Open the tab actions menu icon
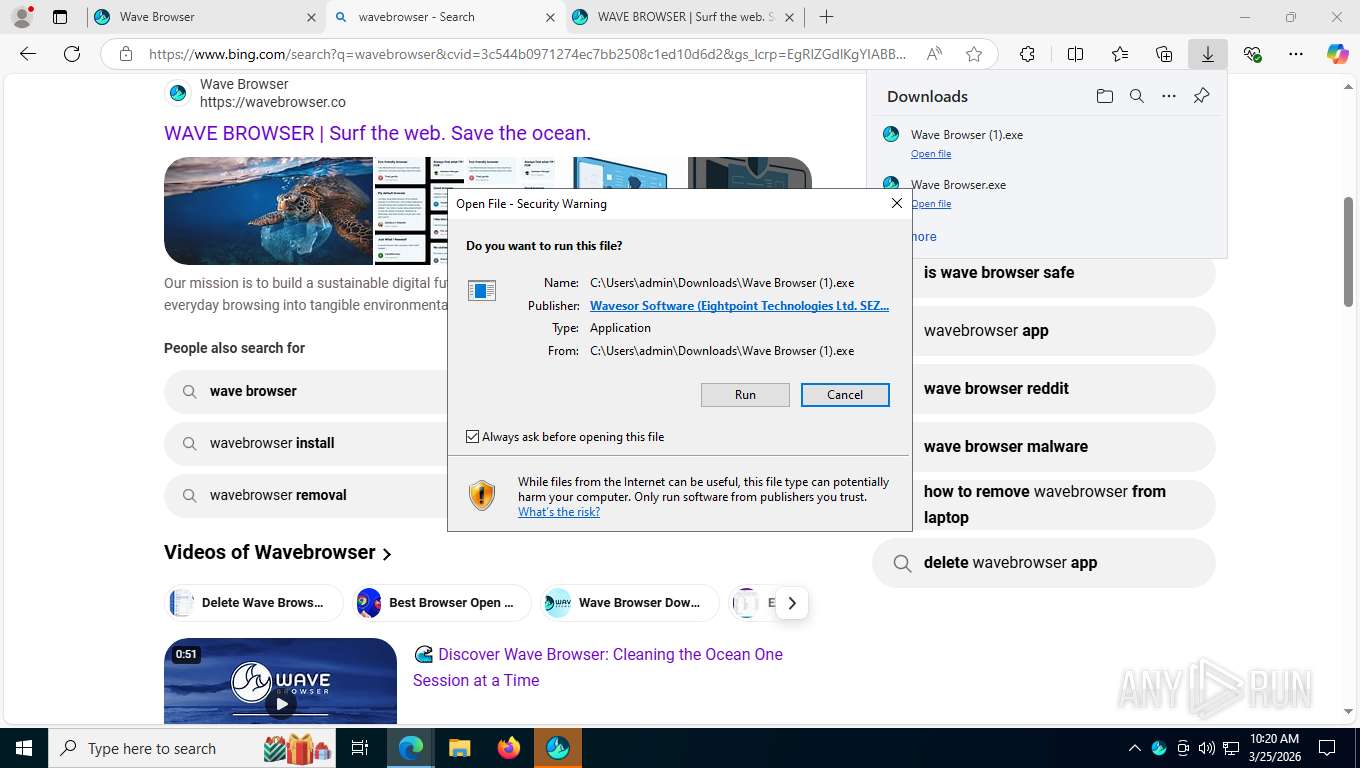 pyautogui.click(x=60, y=17)
